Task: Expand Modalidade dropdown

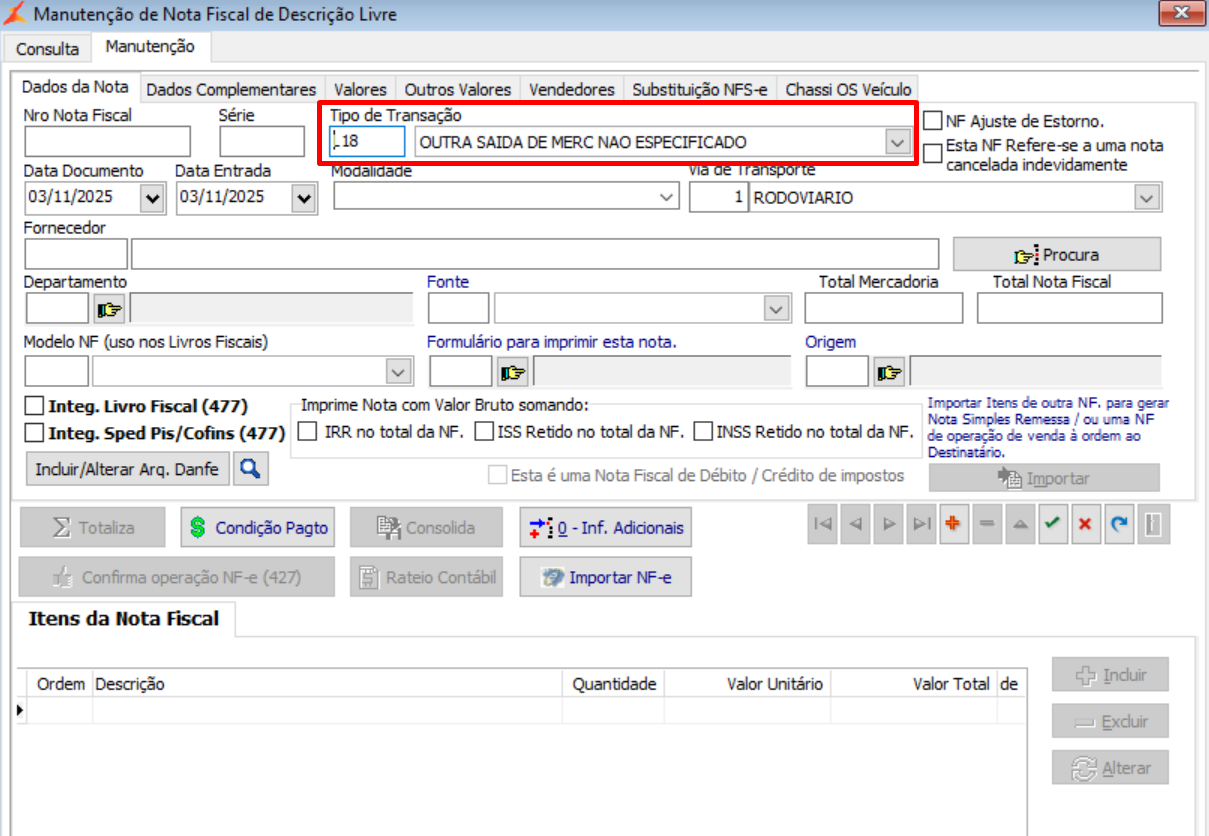Action: point(668,198)
